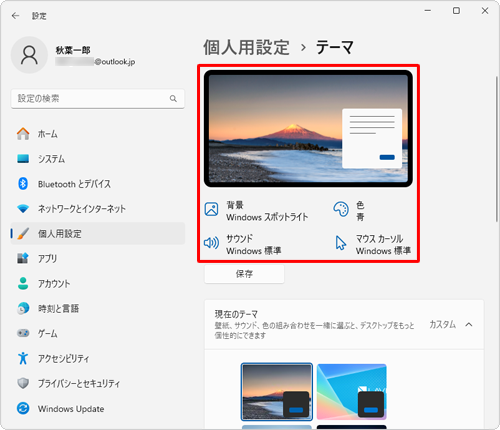Click the 時刻と言語 globe clock icon
This screenshot has width=500, height=430.
click(x=23, y=308)
